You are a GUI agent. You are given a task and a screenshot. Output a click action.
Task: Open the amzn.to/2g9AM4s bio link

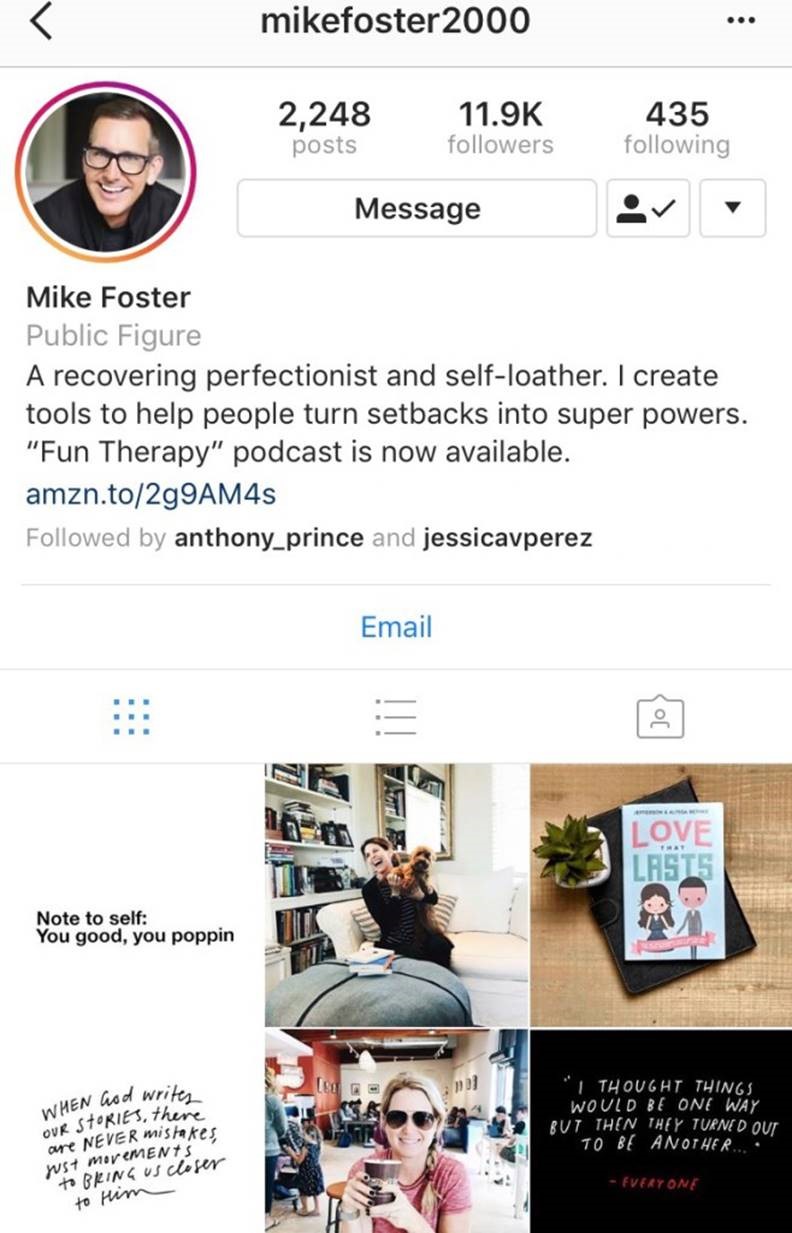point(151,494)
